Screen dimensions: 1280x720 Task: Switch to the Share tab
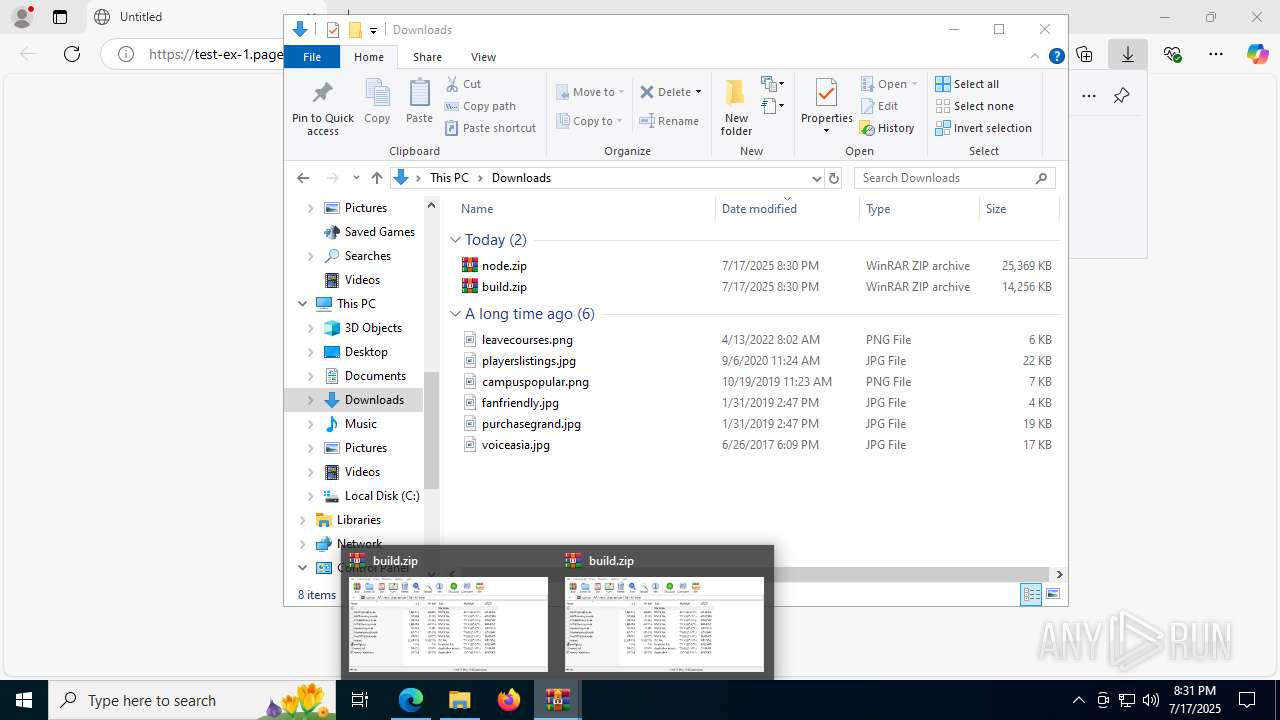point(427,57)
